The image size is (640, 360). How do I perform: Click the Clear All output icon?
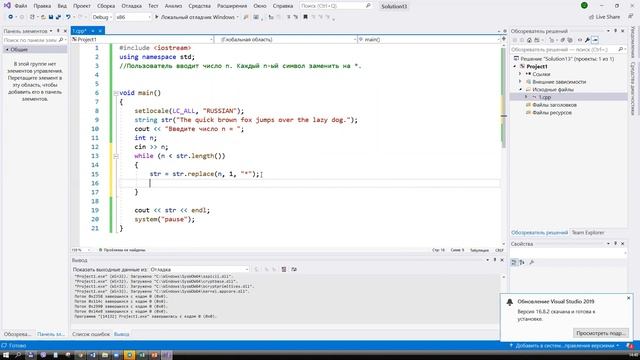(x=284, y=269)
